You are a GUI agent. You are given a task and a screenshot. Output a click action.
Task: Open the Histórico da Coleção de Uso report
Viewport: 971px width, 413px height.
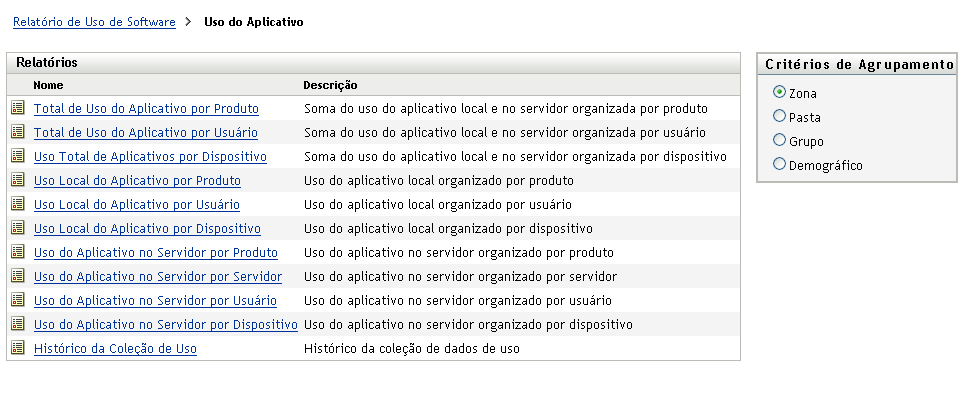click(115, 349)
